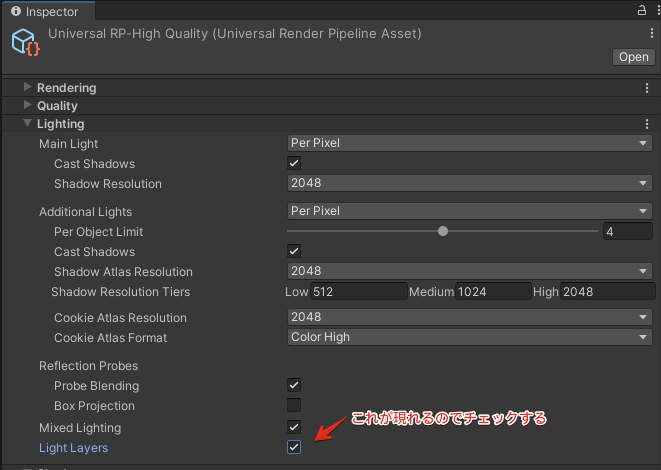Screen dimensions: 661x470
Task: Expand the Quality section
Action: click(27, 105)
